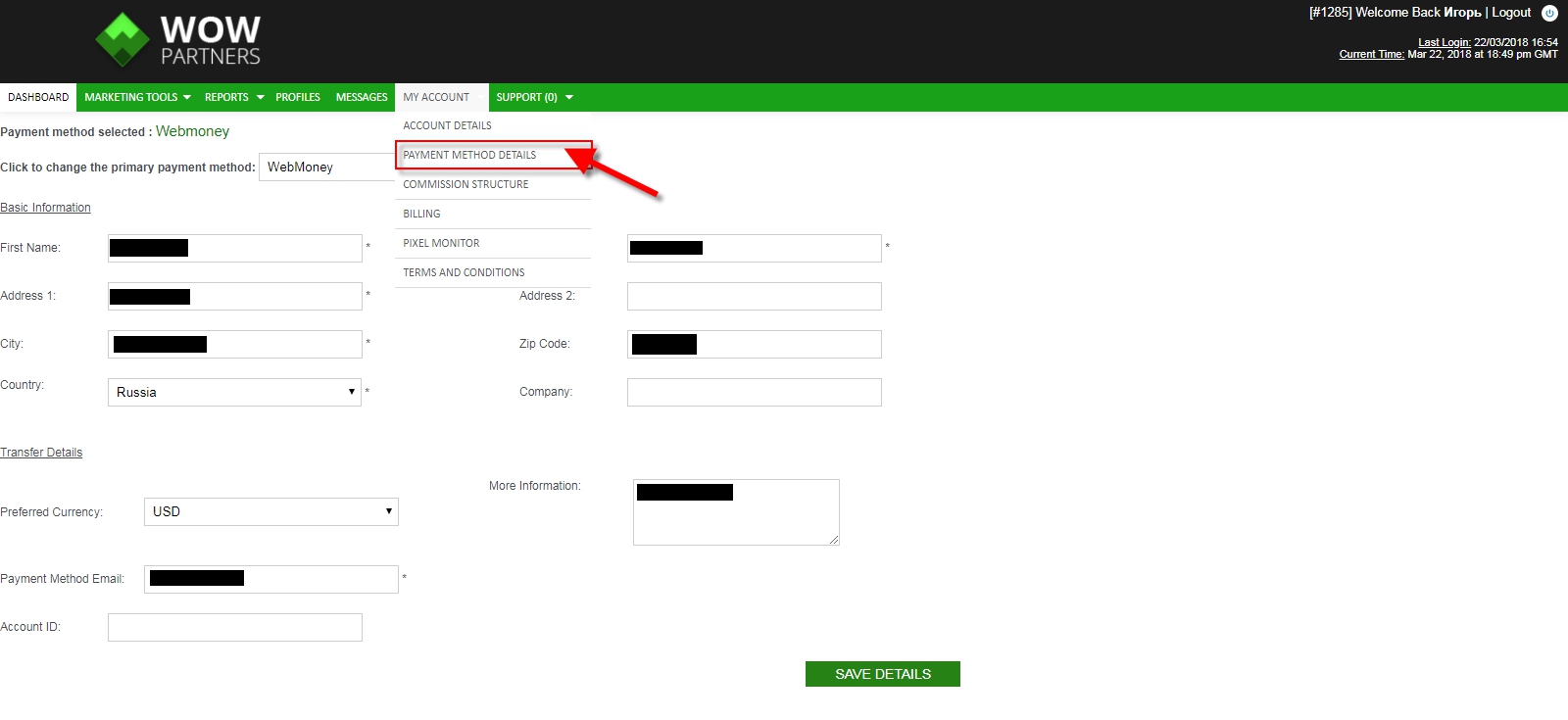
Task: Select Pixel Monitor menu item
Action: pyautogui.click(x=441, y=243)
